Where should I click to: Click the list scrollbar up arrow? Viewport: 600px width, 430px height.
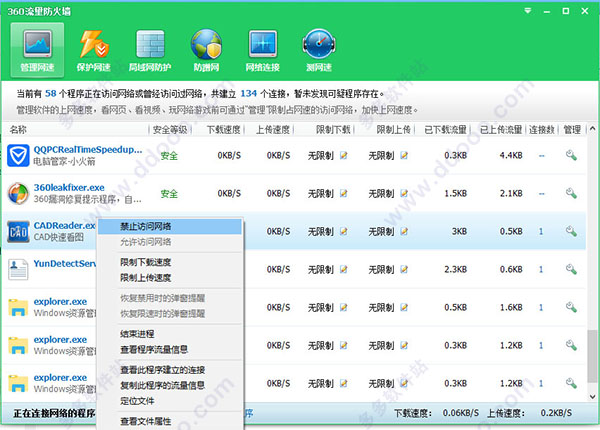[x=592, y=129]
